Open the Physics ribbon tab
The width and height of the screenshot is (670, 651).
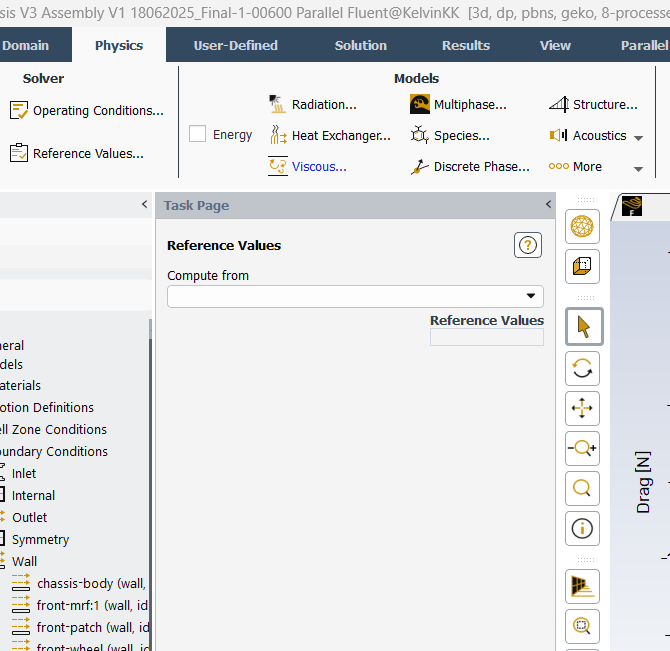click(119, 45)
